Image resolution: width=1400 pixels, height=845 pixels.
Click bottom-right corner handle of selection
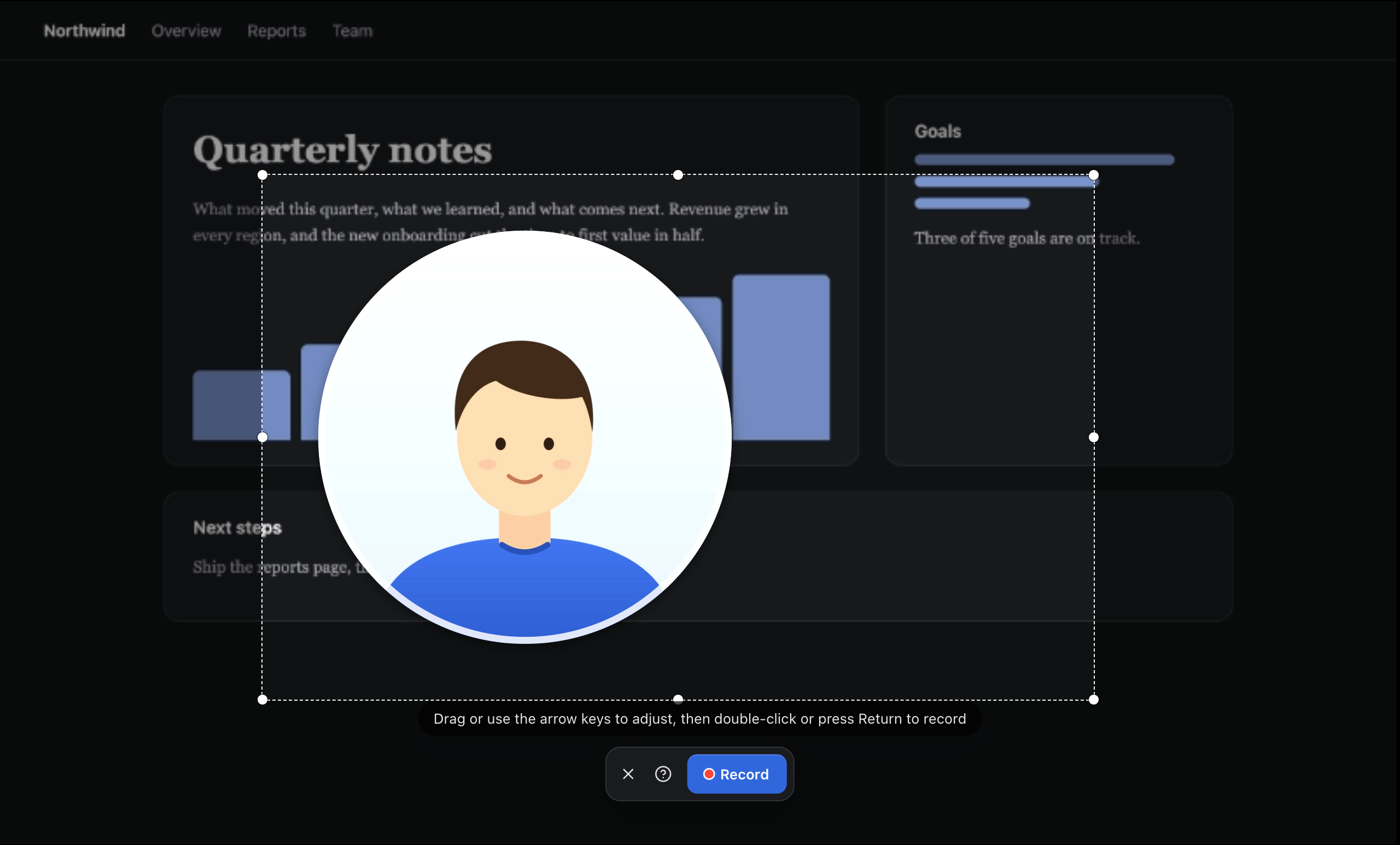(1094, 700)
